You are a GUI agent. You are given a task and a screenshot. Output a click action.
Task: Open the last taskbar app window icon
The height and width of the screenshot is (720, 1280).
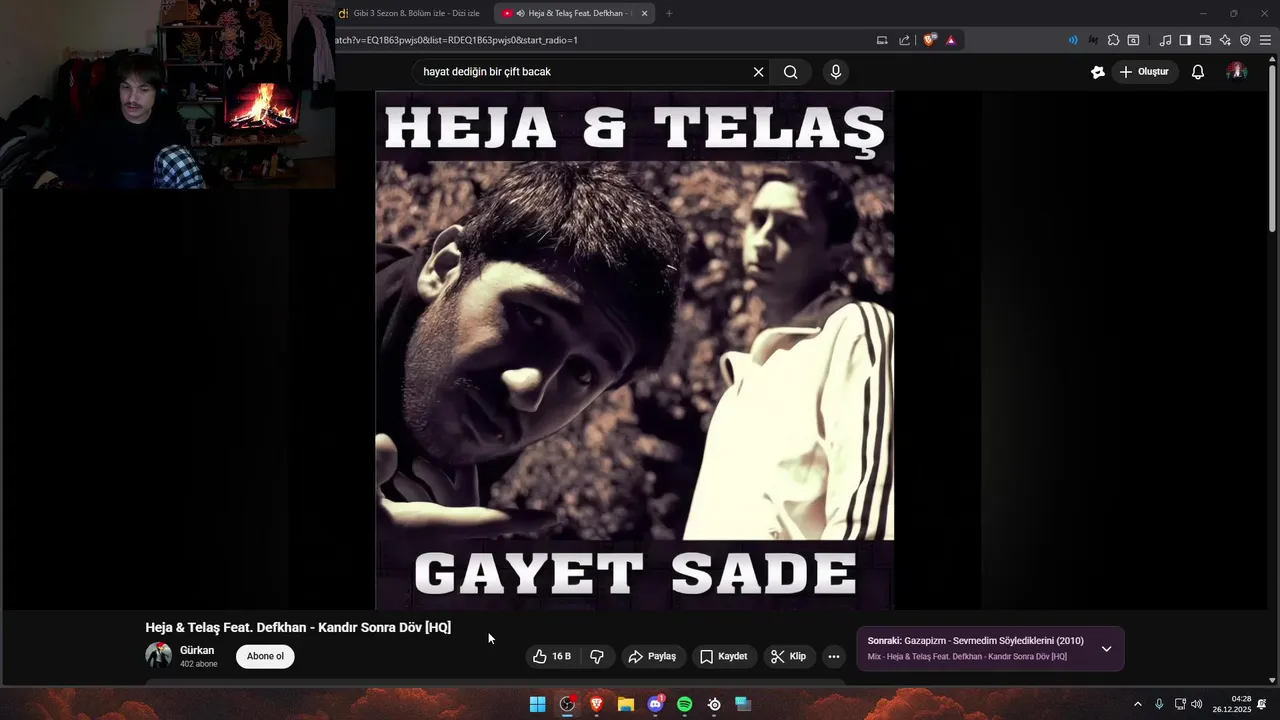tap(743, 704)
